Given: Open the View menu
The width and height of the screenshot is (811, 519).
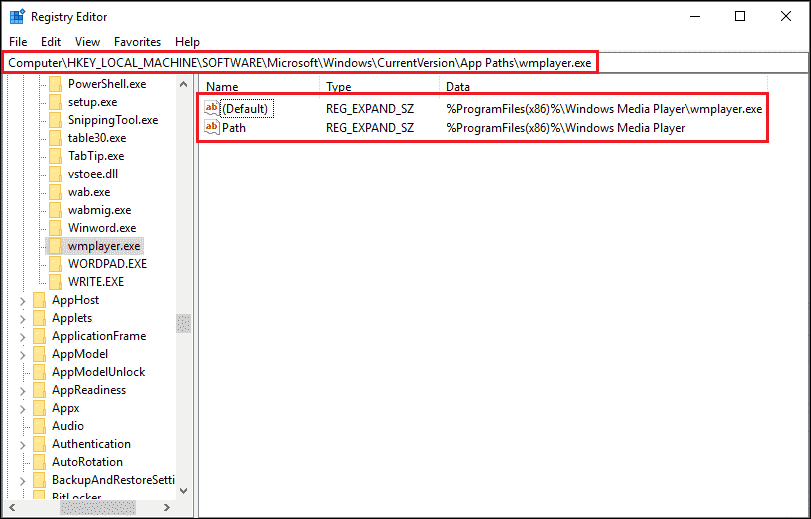Looking at the screenshot, I should point(87,42).
